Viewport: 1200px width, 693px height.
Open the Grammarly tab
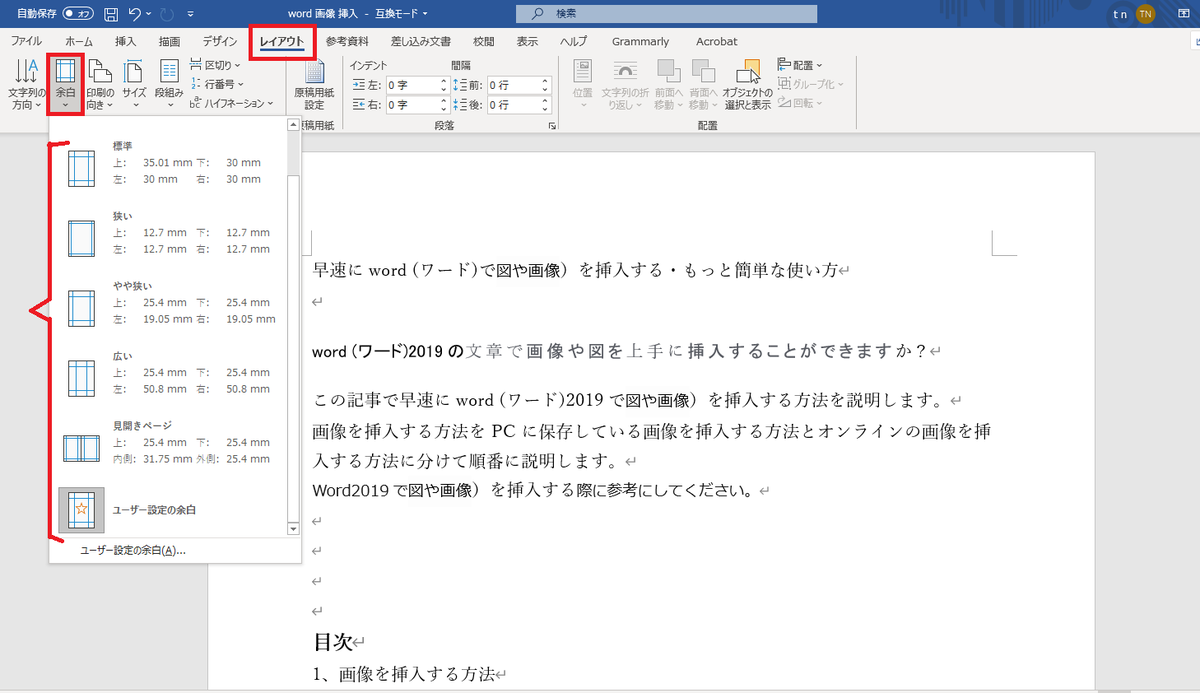640,42
